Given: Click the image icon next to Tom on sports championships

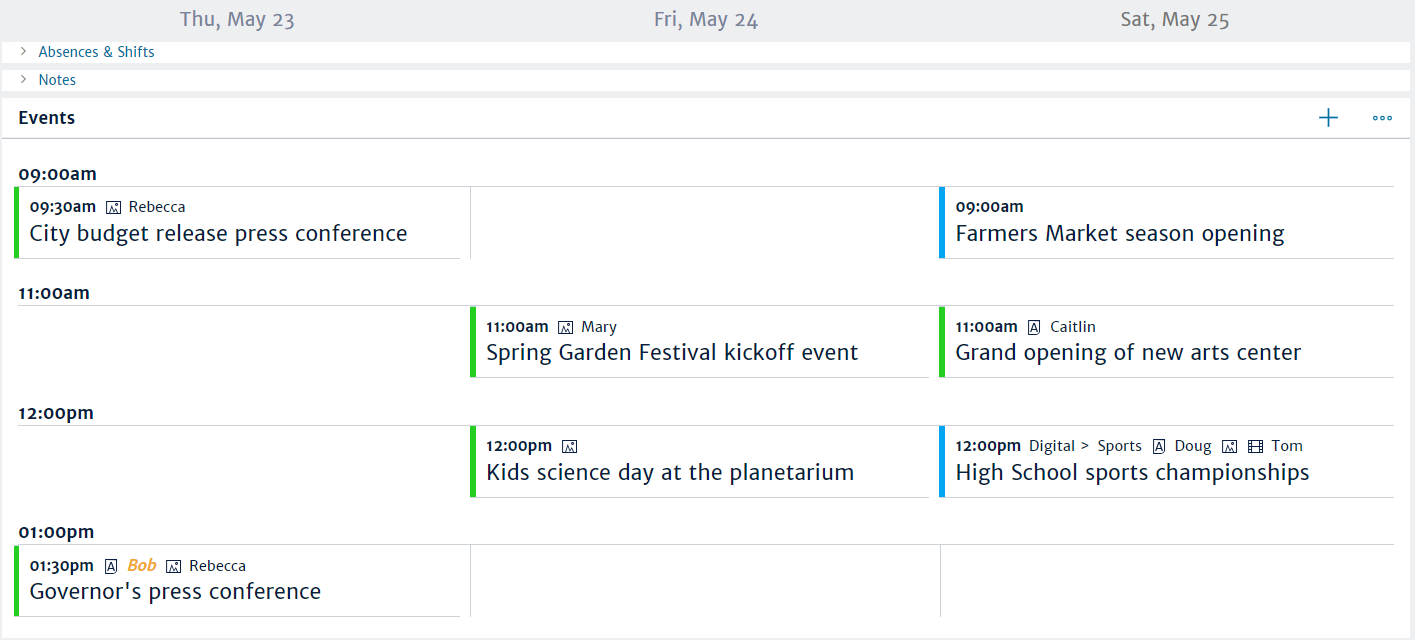Looking at the screenshot, I should point(1228,445).
